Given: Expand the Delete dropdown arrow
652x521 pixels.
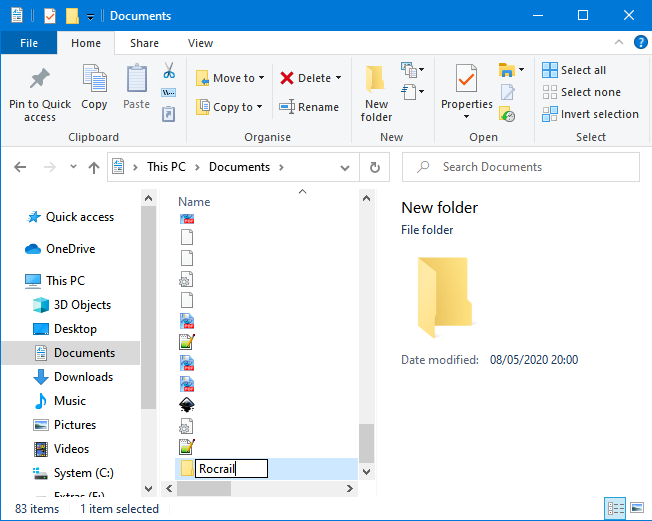Looking at the screenshot, I should point(338,78).
